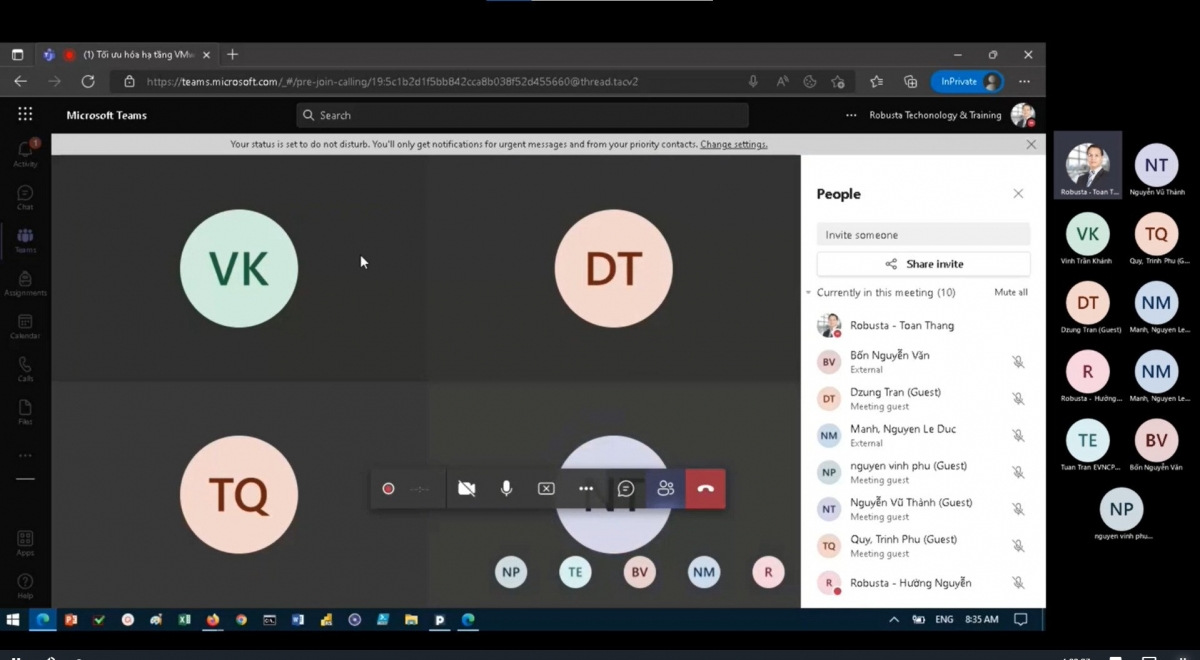Viewport: 1200px width, 660px height.
Task: Open a new browser tab
Action: pos(232,54)
